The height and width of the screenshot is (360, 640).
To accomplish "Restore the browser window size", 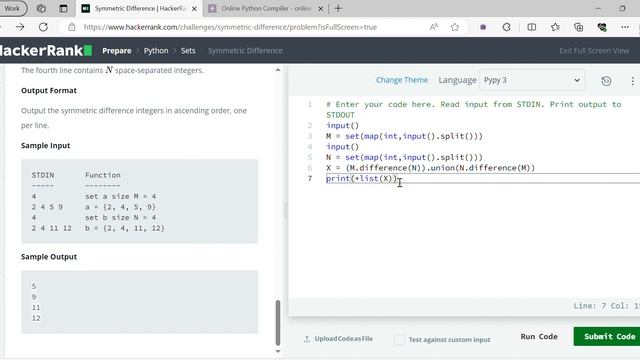I will click(622, 9).
